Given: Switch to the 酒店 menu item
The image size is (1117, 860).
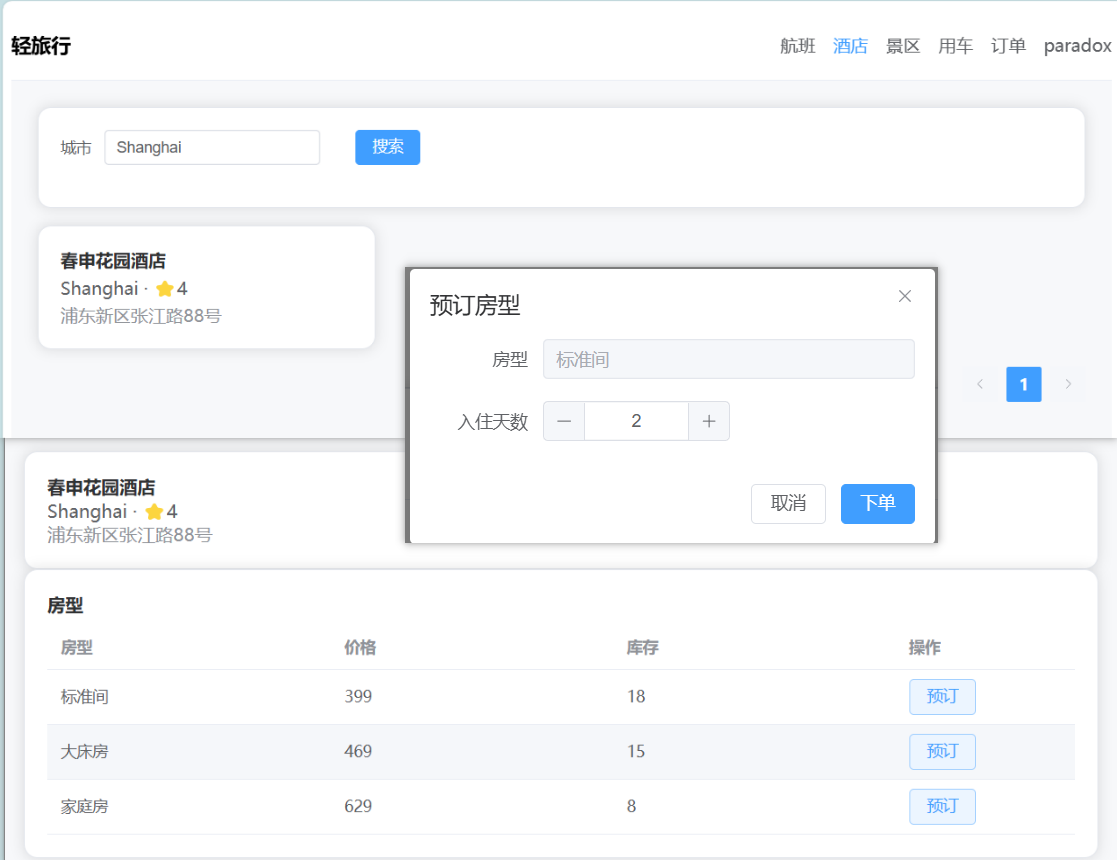Looking at the screenshot, I should (850, 46).
